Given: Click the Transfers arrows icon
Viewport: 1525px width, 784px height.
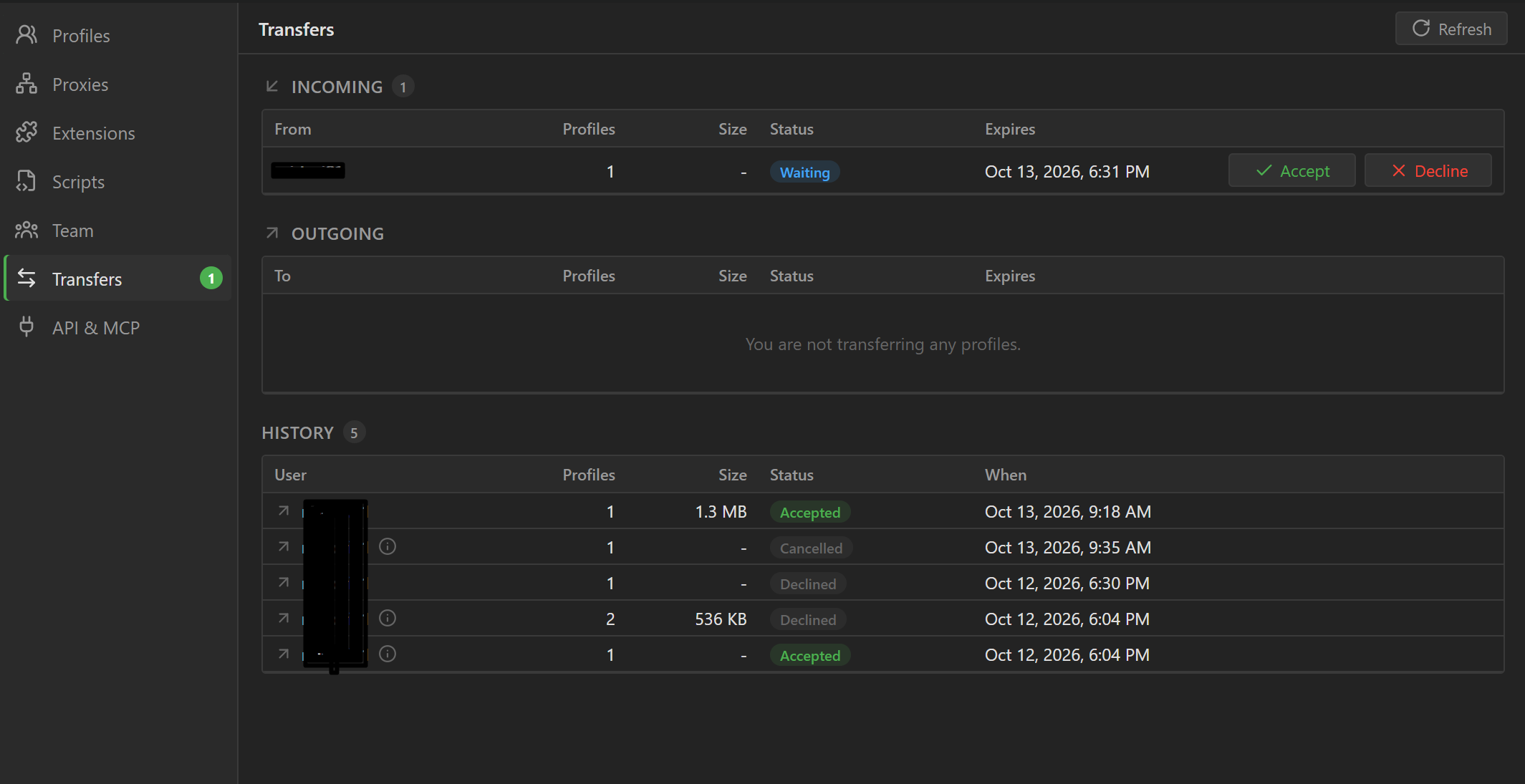Looking at the screenshot, I should [x=27, y=279].
